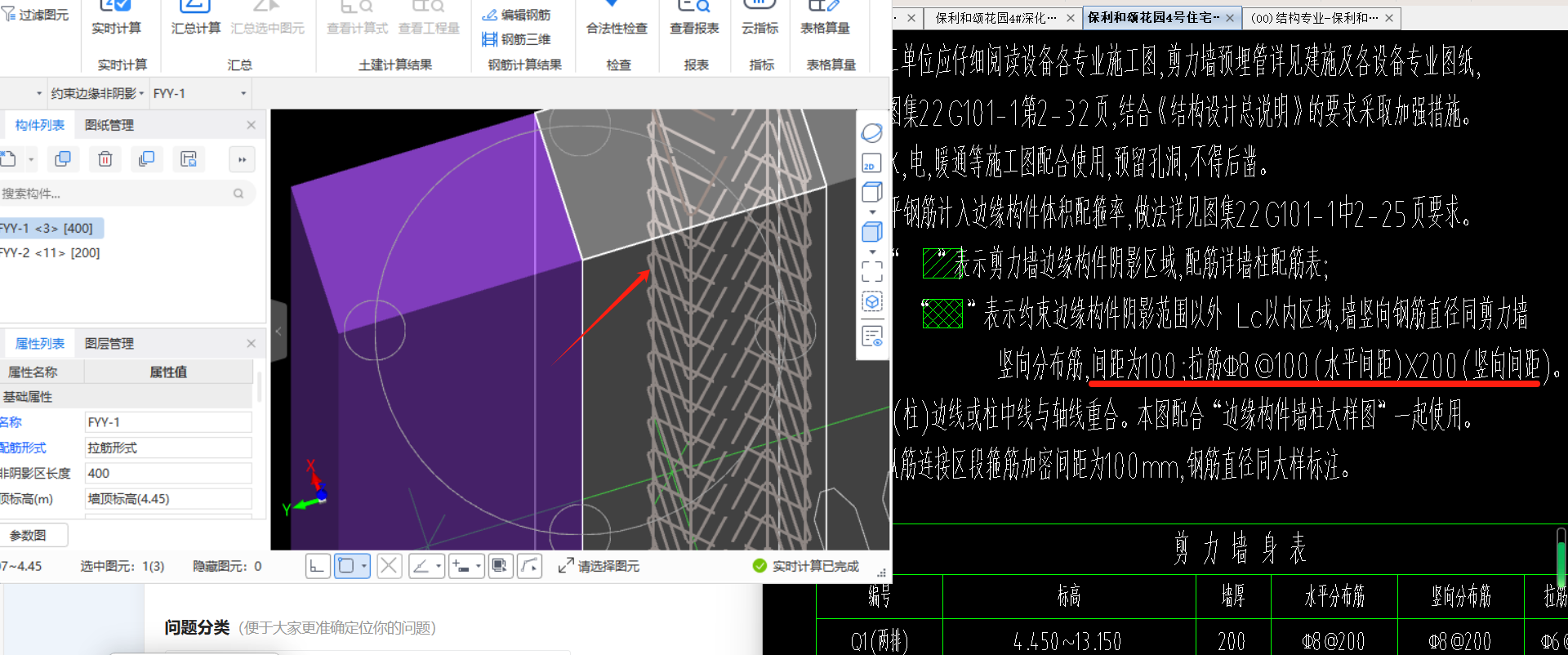Switch to (00)结构专业-保利和 drawing tab
The height and width of the screenshot is (655, 1568).
click(1314, 17)
